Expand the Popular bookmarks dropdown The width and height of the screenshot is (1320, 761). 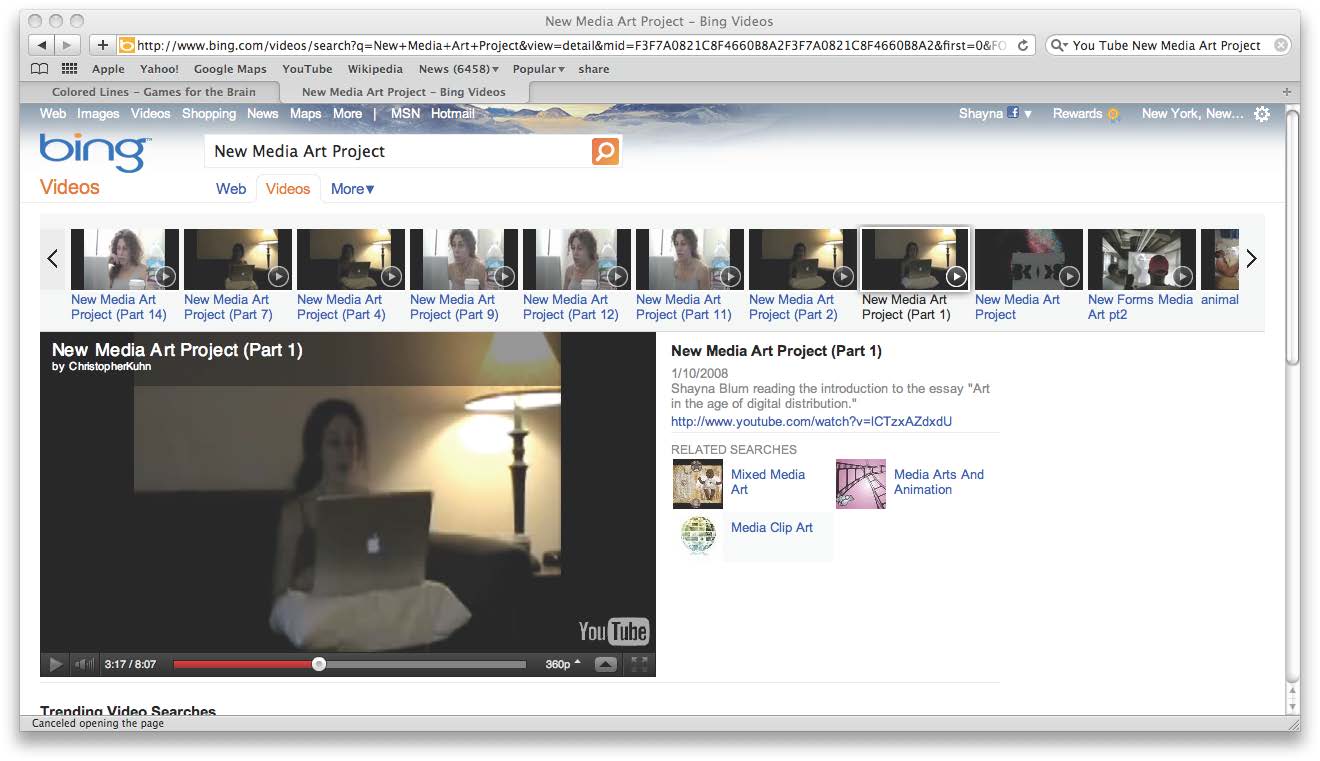point(539,69)
